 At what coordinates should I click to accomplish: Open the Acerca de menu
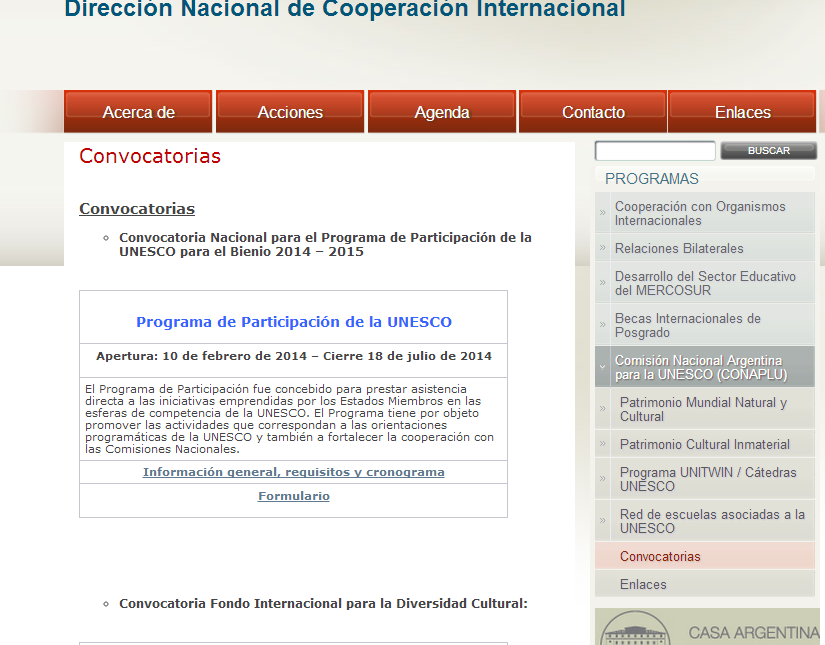pyautogui.click(x=138, y=112)
